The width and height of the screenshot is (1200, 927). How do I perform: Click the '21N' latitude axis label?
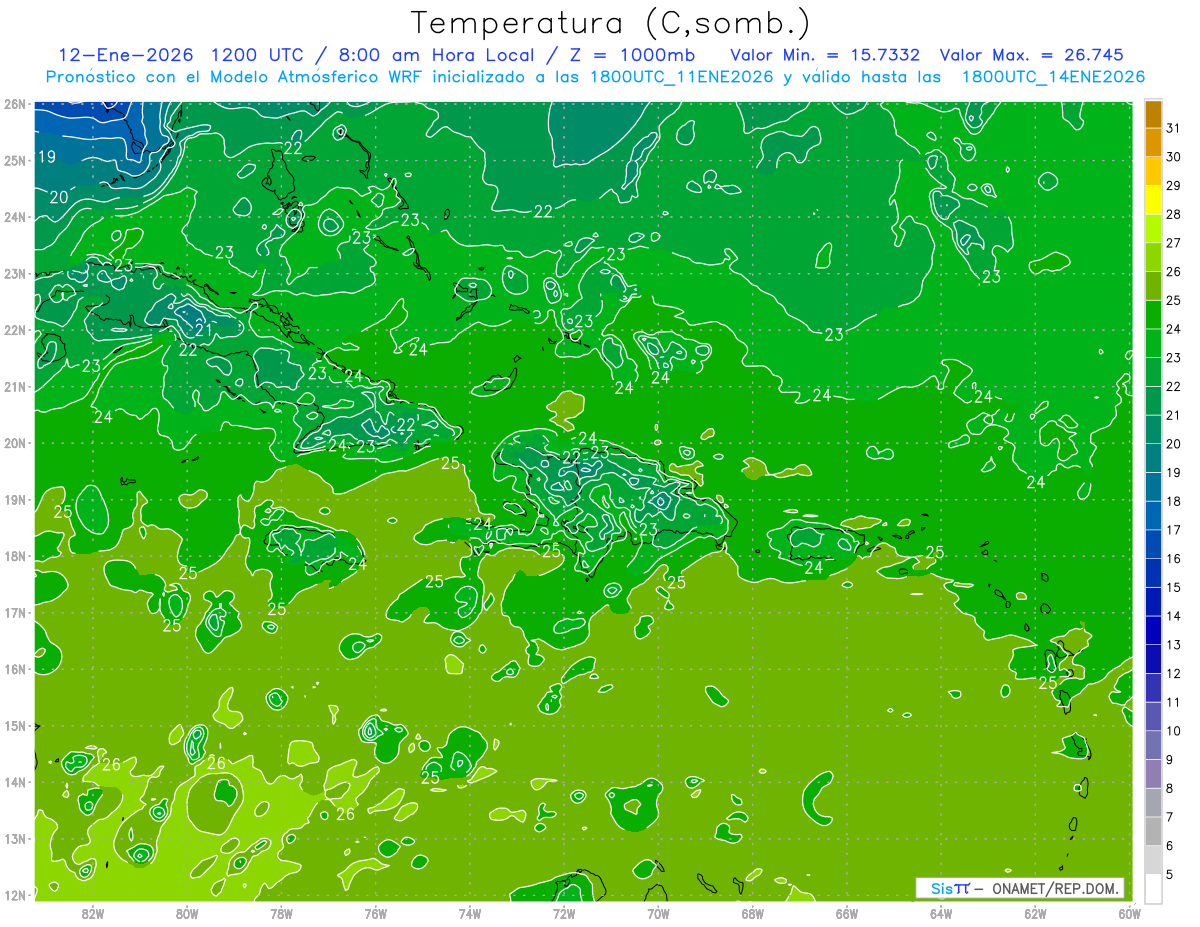[15, 386]
